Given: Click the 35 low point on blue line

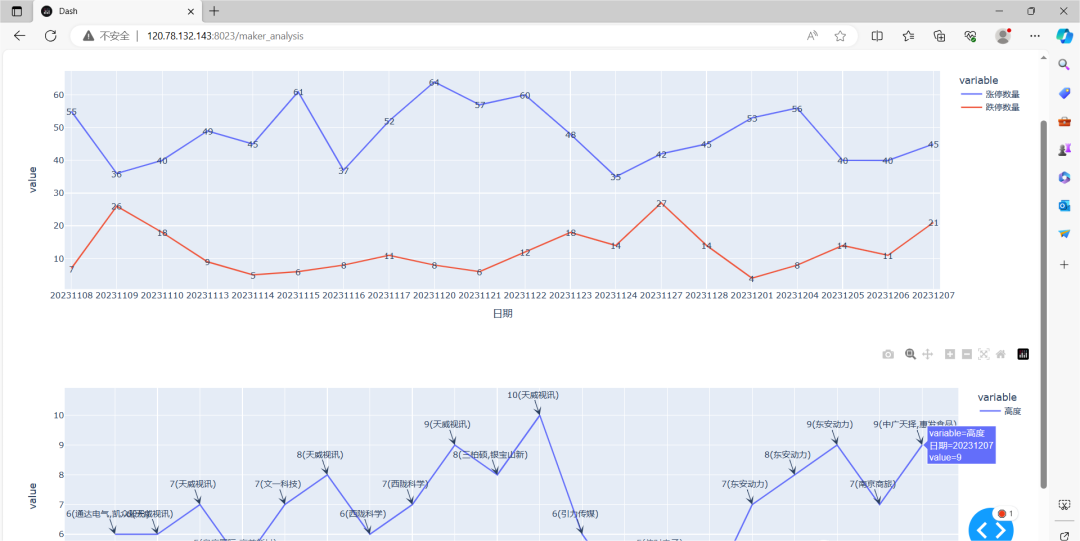Looking at the screenshot, I should tap(616, 177).
